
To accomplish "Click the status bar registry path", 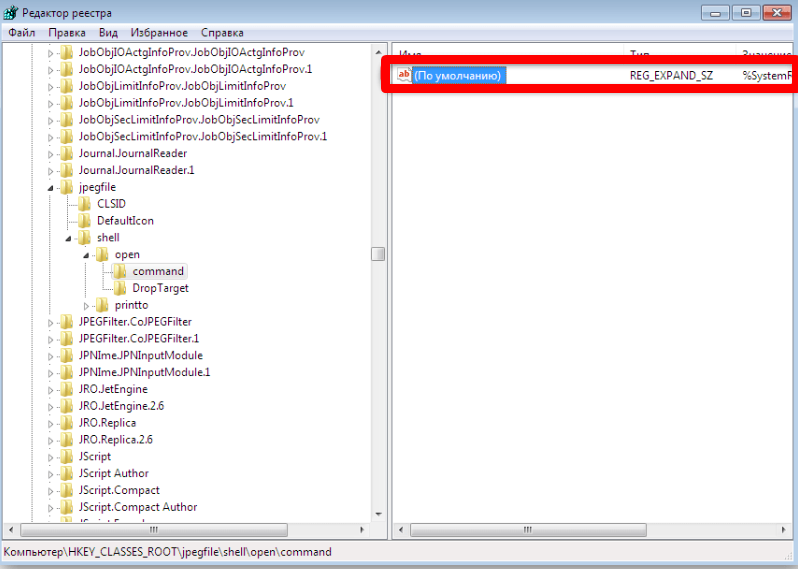I will click(168, 552).
